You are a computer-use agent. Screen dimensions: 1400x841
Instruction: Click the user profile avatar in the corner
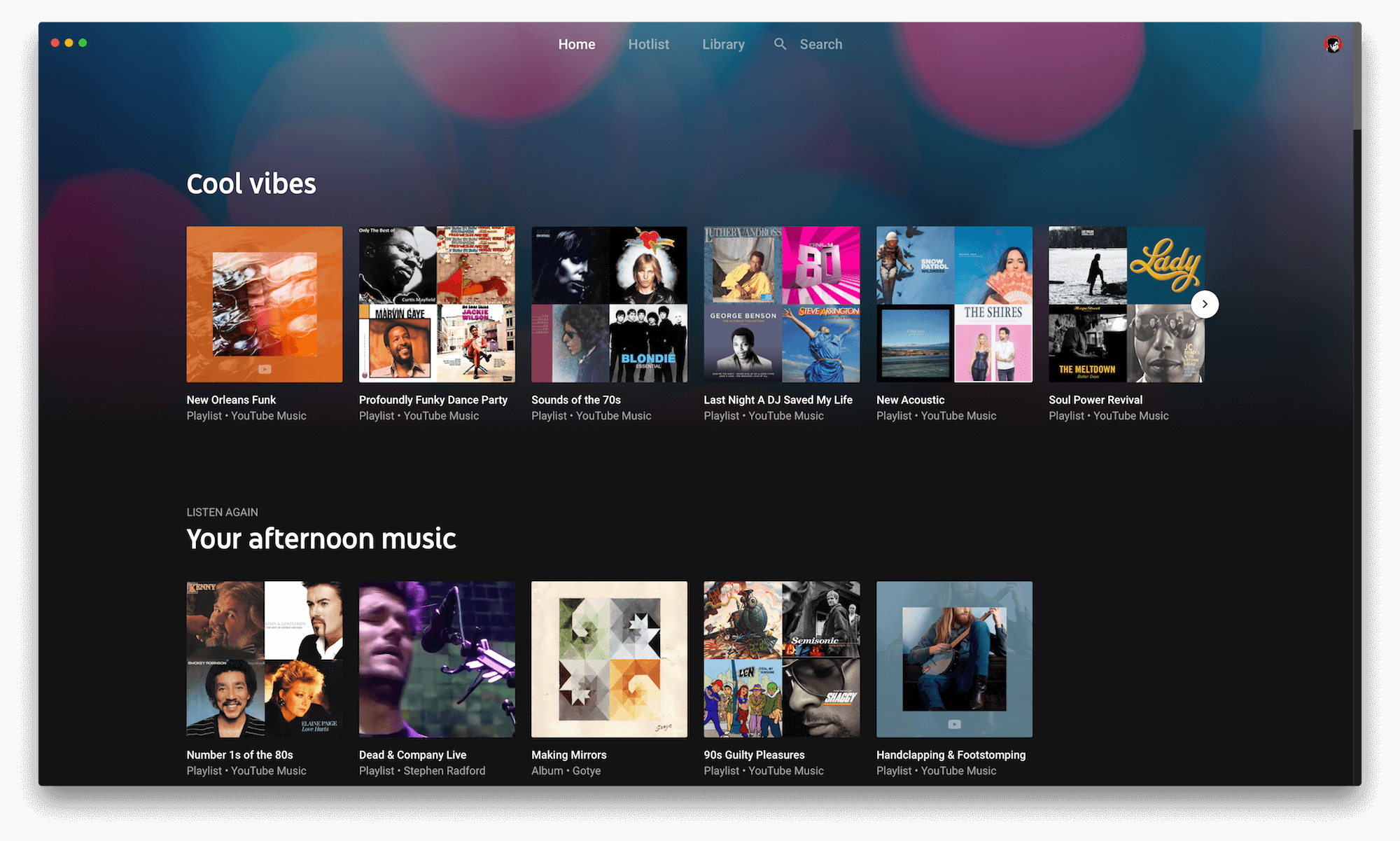click(x=1333, y=44)
